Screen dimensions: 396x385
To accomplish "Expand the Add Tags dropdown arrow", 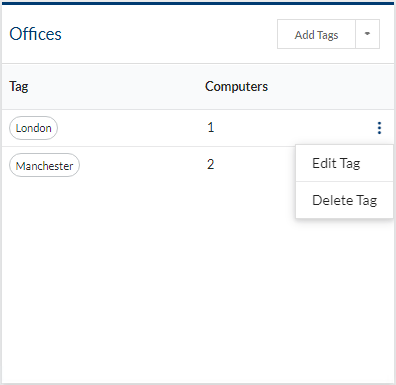I will point(367,34).
